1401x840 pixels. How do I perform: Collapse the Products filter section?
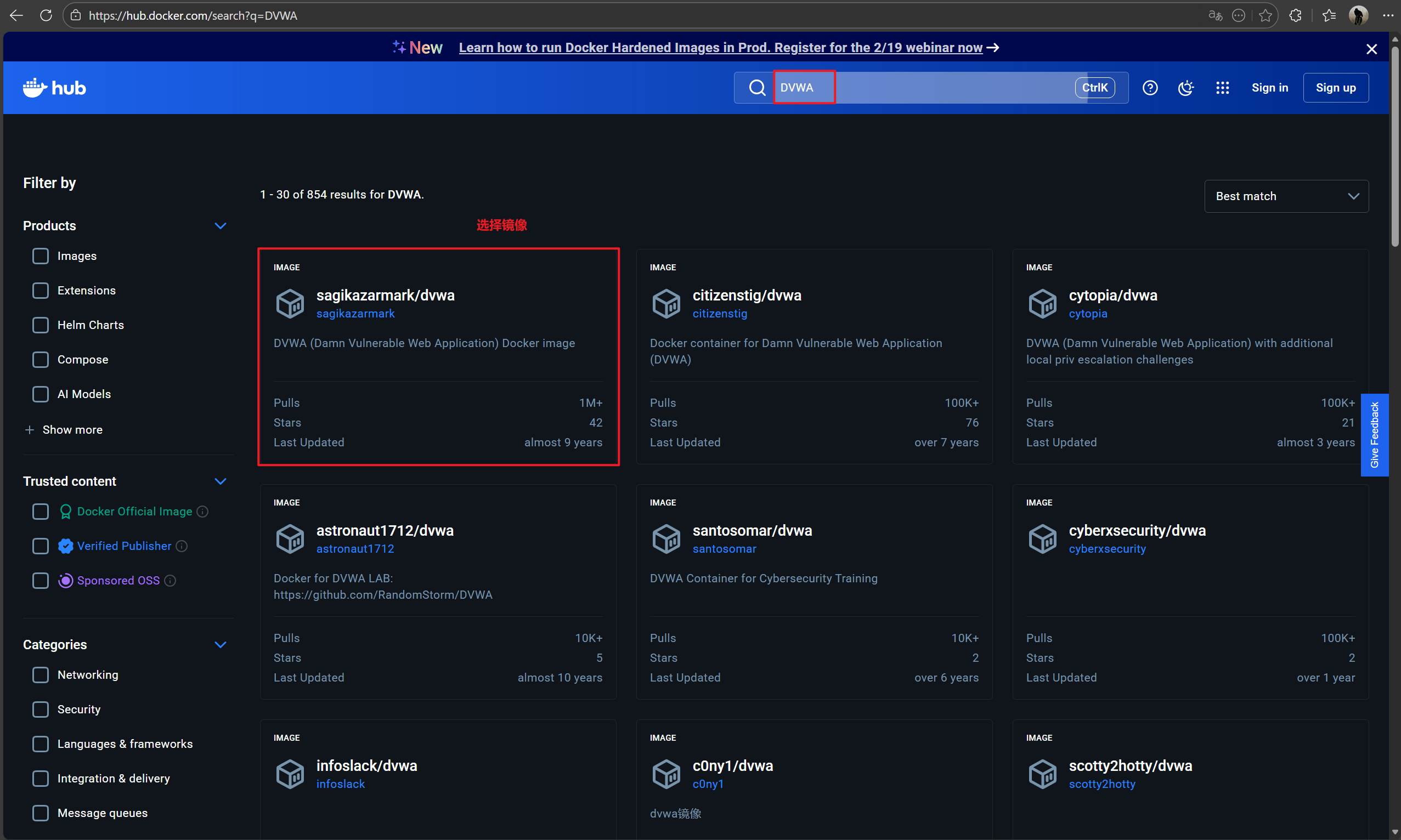pyautogui.click(x=221, y=226)
